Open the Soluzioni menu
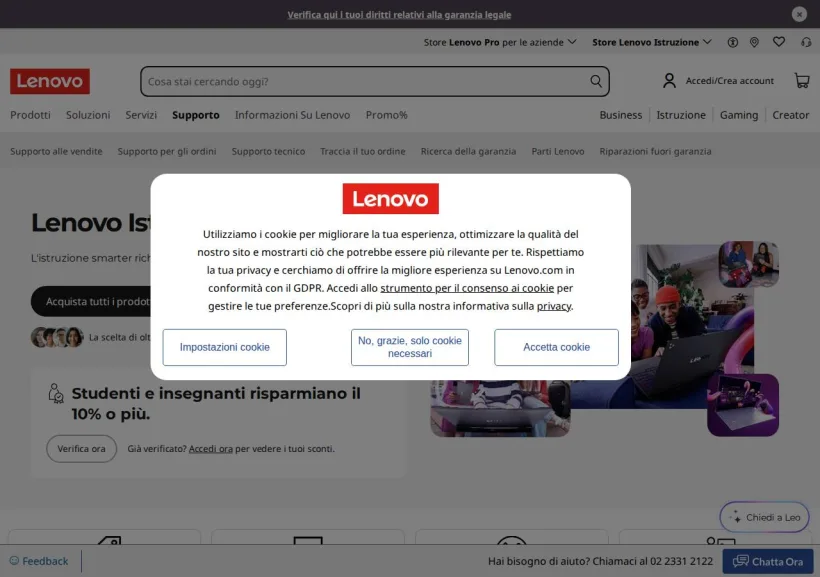Image resolution: width=820 pixels, height=577 pixels. click(x=88, y=115)
